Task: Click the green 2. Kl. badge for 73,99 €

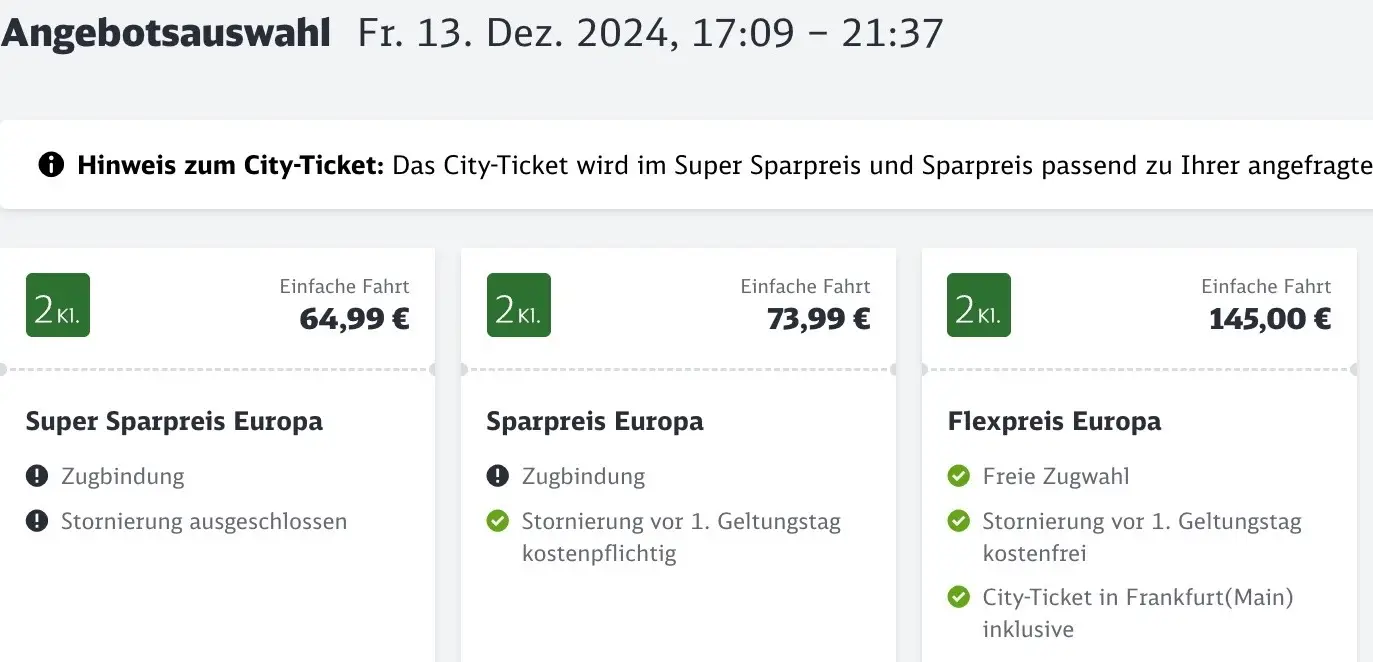Action: tap(519, 305)
